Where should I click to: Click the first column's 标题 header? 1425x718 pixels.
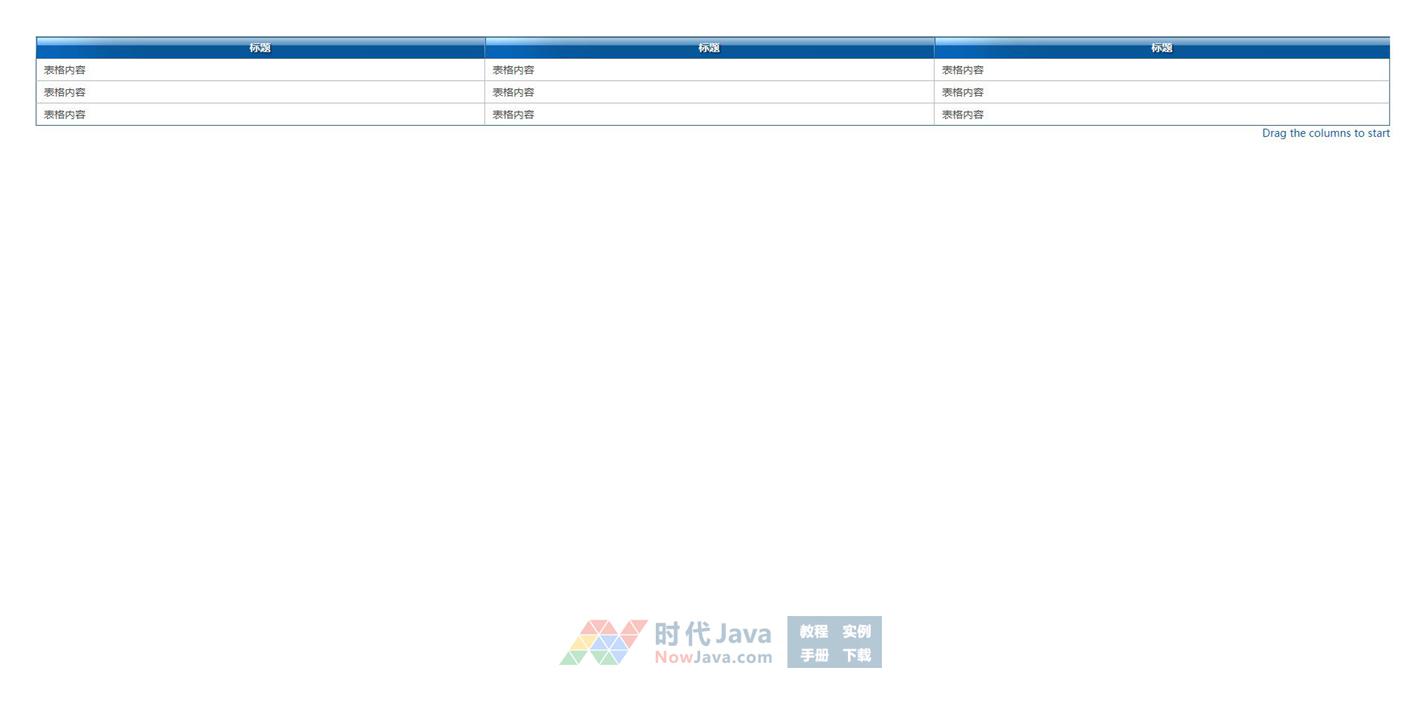(x=260, y=48)
